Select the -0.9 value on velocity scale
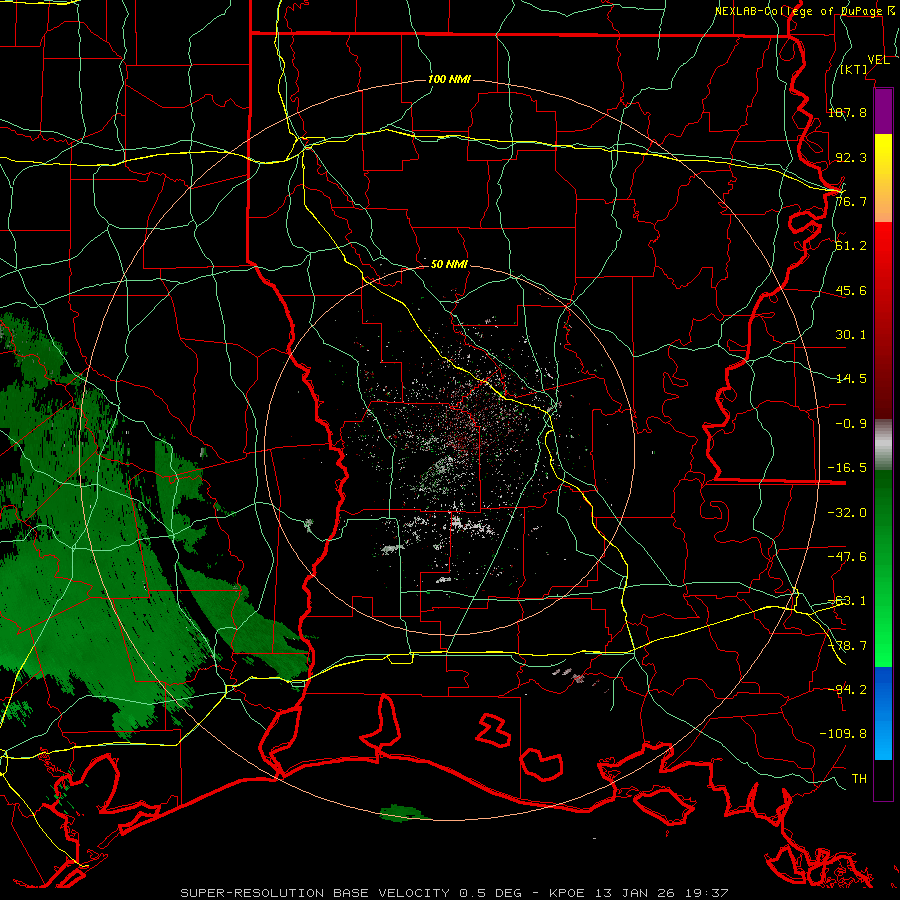Screen dimensions: 900x900 point(851,424)
